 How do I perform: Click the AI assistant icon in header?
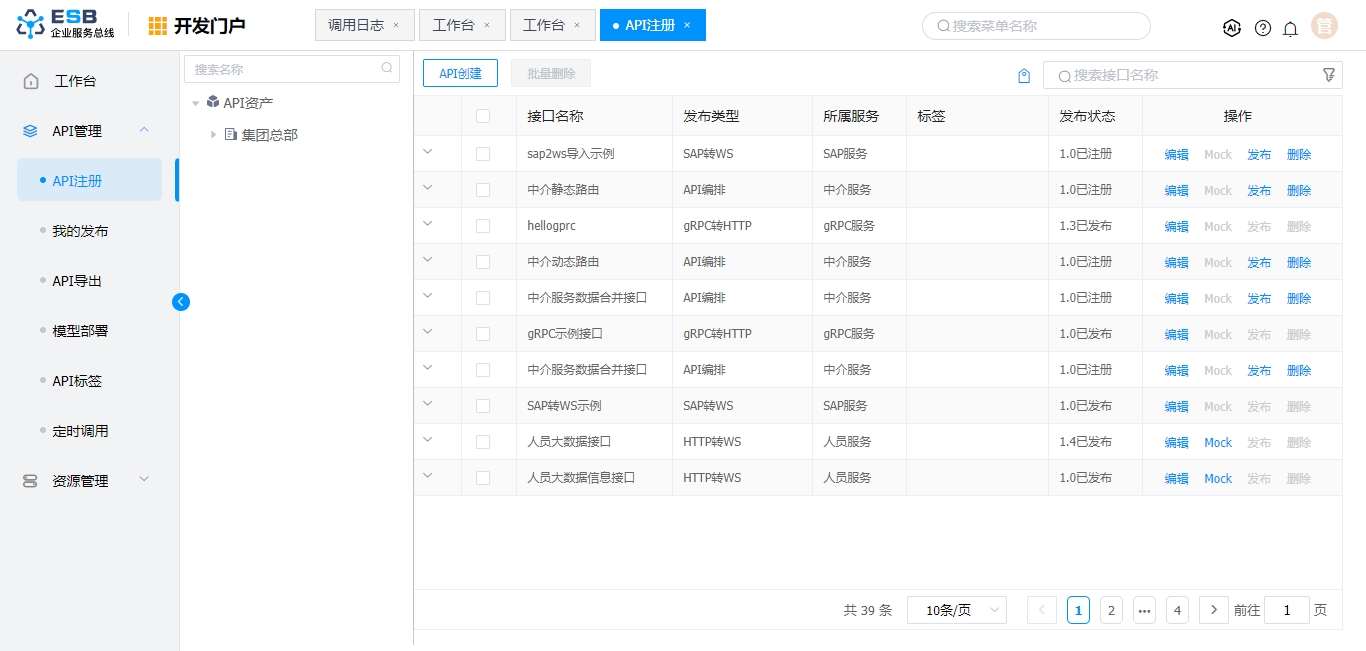[x=1232, y=28]
